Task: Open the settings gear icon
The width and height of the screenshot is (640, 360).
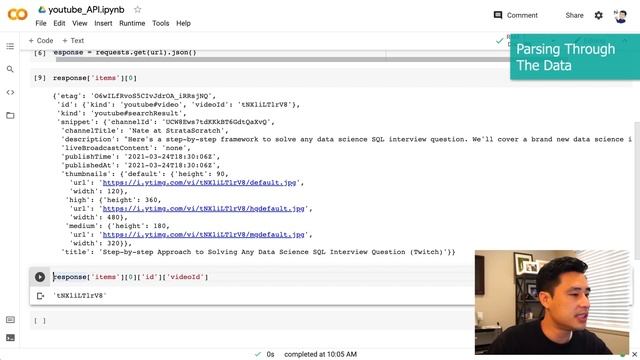Action: pos(598,15)
